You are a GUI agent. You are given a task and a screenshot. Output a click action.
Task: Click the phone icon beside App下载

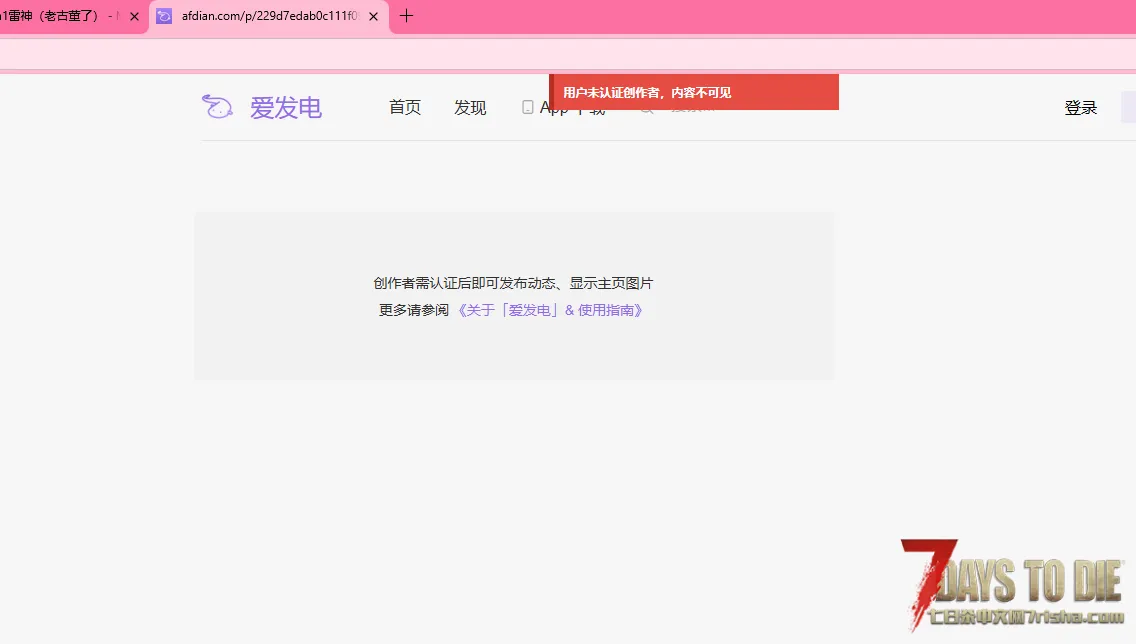tap(528, 107)
